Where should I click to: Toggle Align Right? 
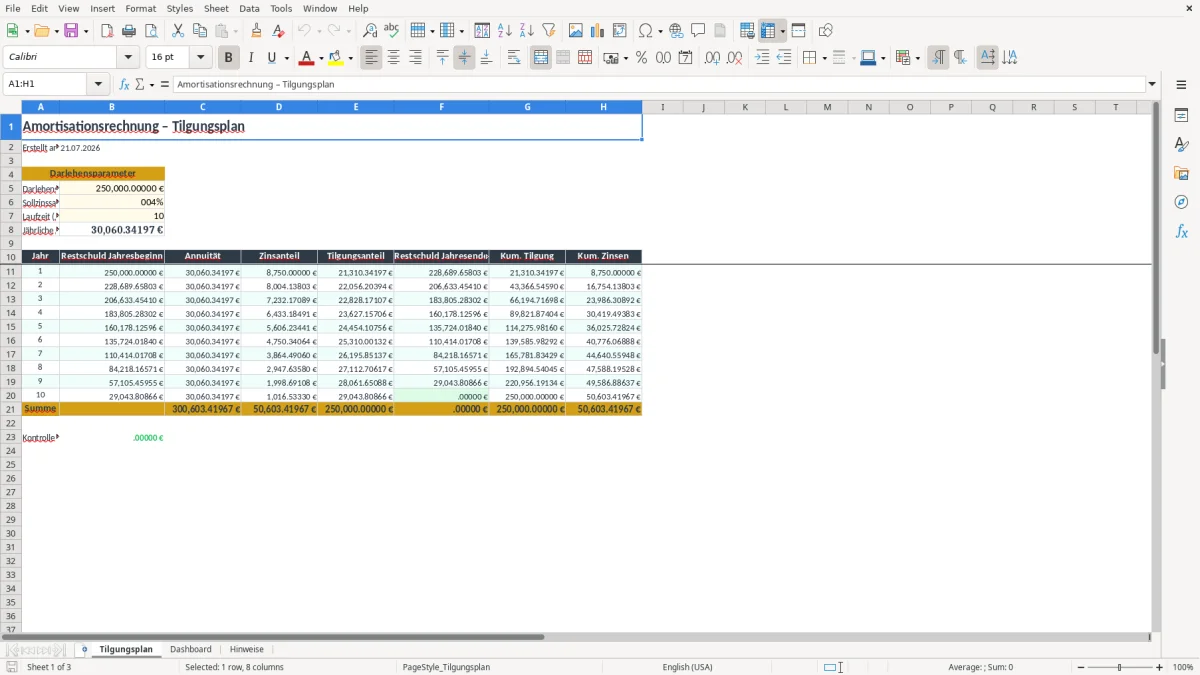click(x=415, y=58)
